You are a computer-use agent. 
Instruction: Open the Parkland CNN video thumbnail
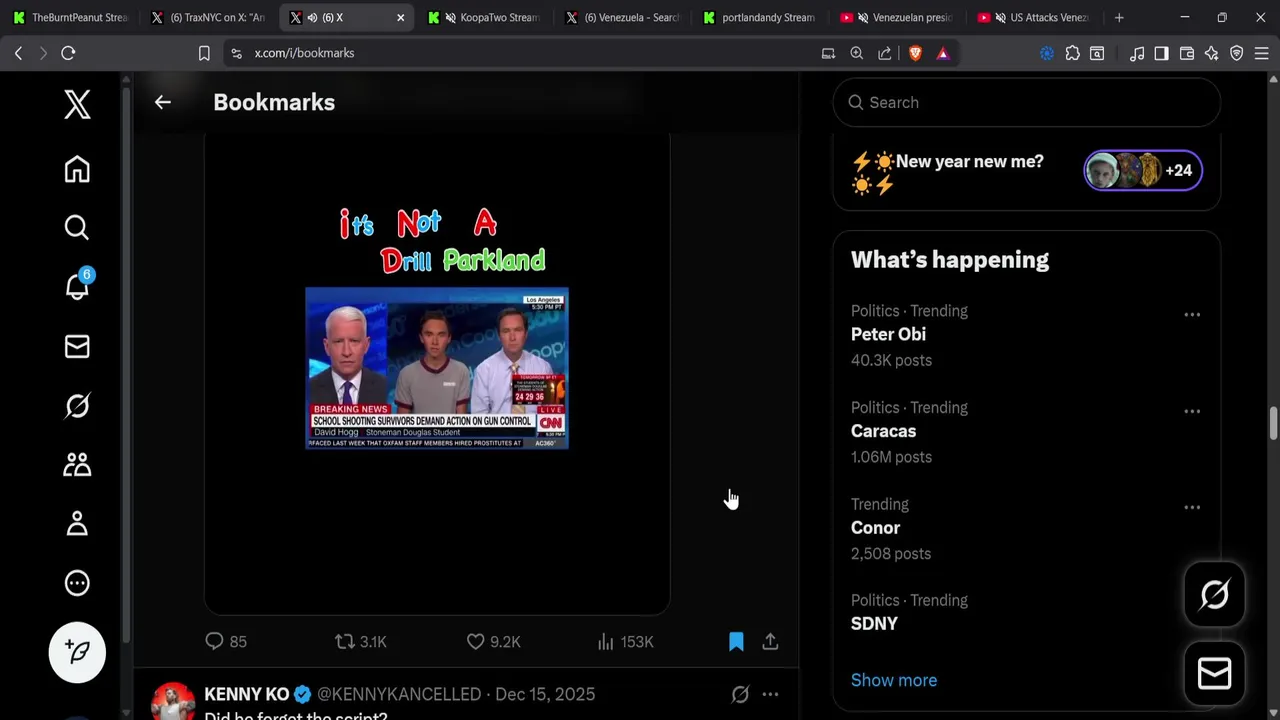(x=437, y=368)
